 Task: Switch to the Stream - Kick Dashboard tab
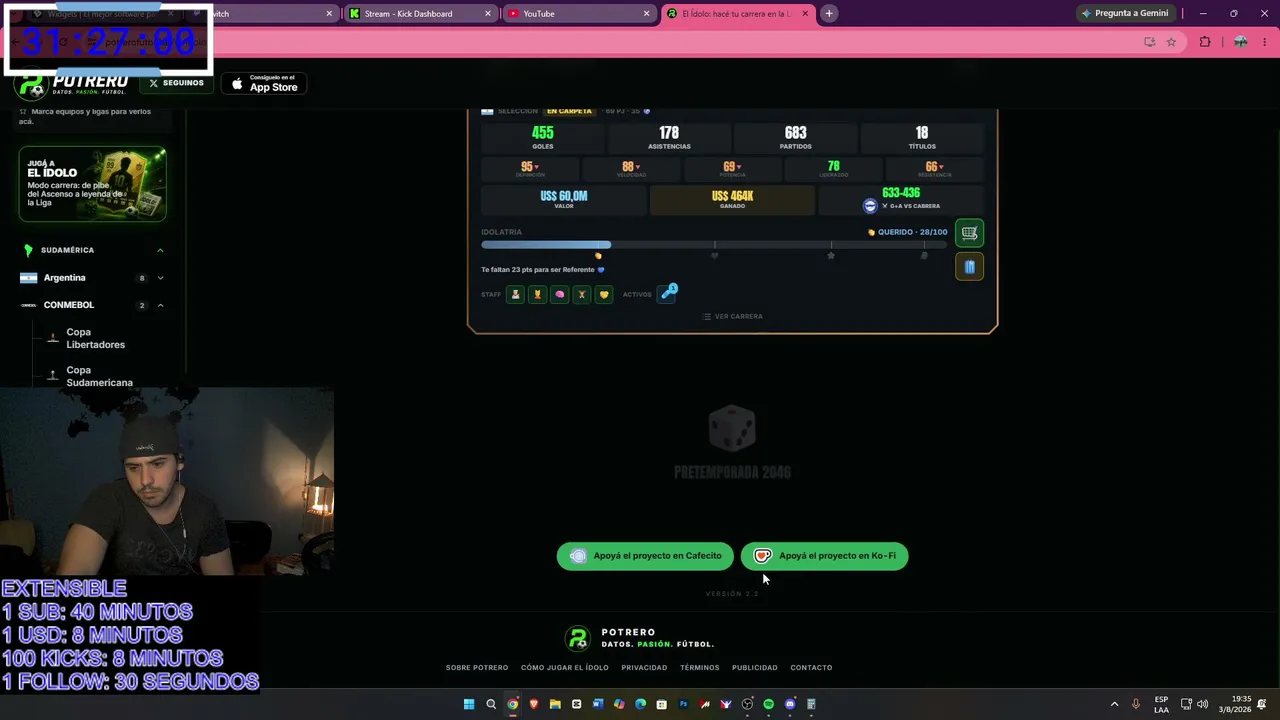(x=418, y=14)
